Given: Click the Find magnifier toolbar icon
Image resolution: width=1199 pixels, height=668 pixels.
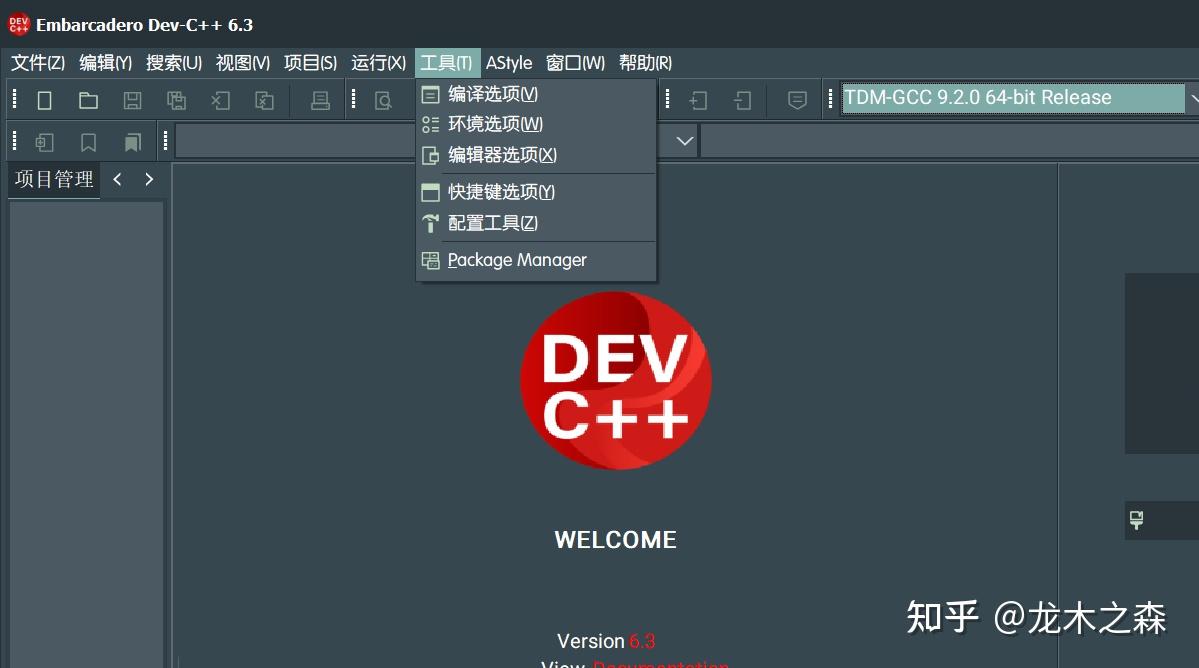Looking at the screenshot, I should click(383, 100).
